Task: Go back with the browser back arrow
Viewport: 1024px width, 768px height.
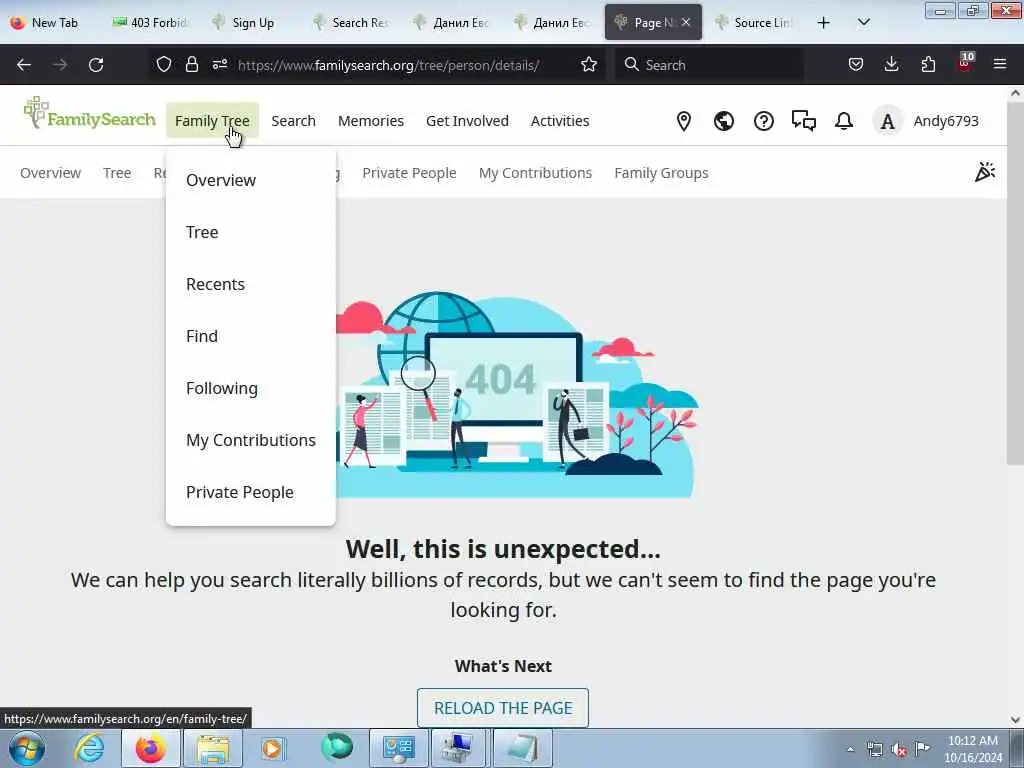Action: click(x=24, y=65)
